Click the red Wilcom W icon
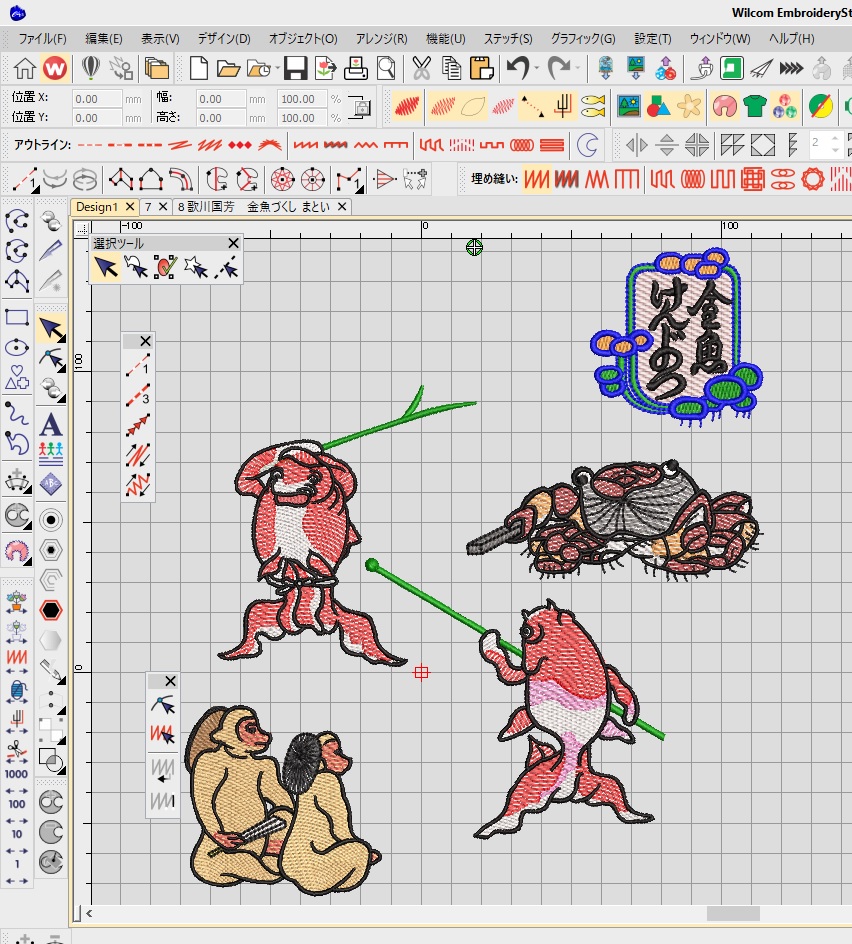 [55, 68]
